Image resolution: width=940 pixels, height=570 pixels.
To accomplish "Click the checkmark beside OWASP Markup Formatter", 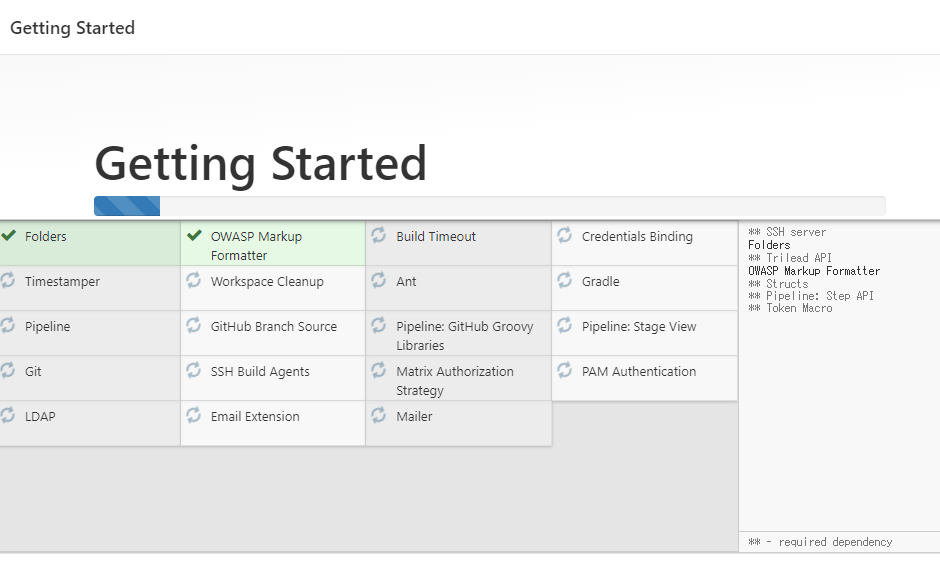I will [x=194, y=235].
